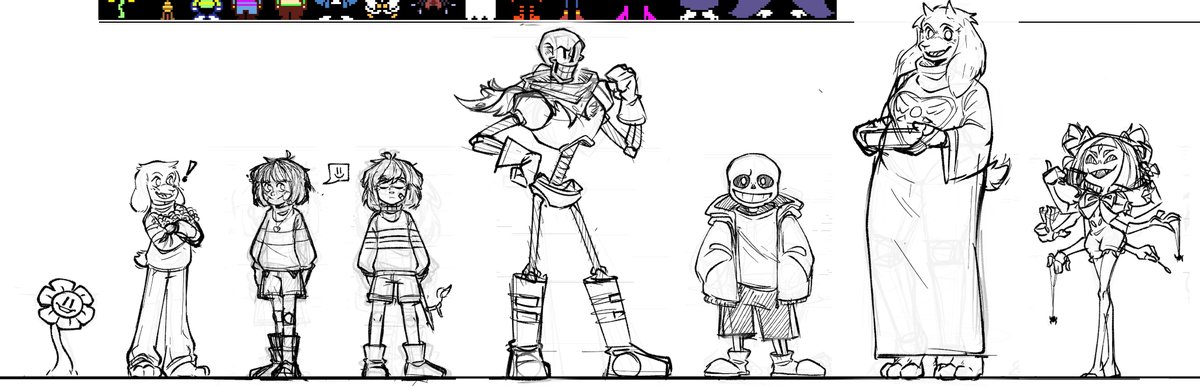The width and height of the screenshot is (1200, 386).
Task: Select the smiling child in striped sweater
Action: tap(282, 264)
